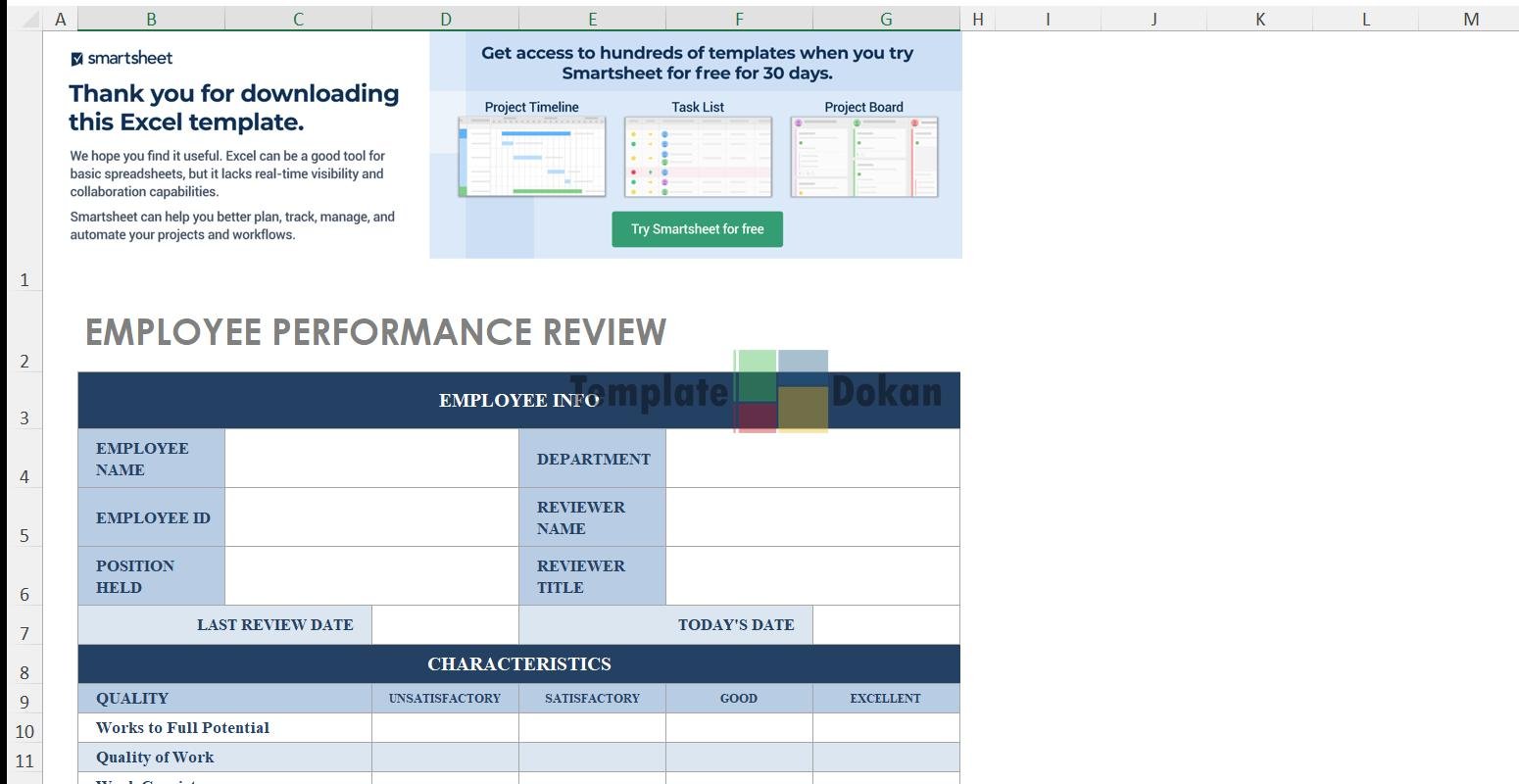Screen dimensions: 1519x784
Task: Open the Project Timeline template thumbnail
Action: (532, 157)
